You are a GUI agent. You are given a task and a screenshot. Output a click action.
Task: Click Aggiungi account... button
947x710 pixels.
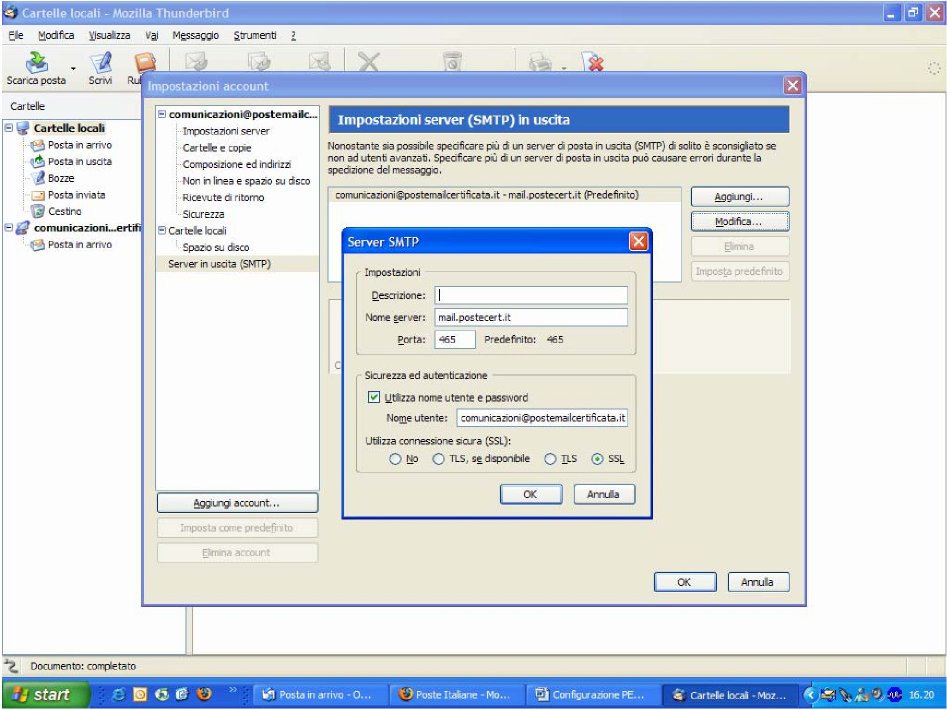pos(237,503)
